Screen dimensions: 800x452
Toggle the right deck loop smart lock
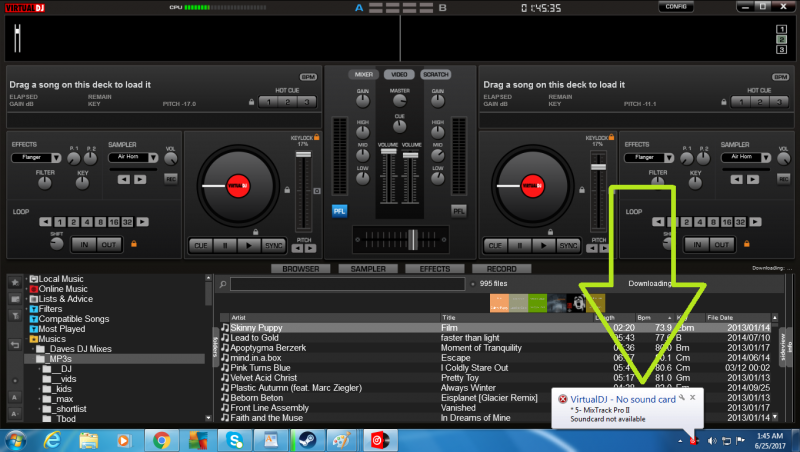point(746,244)
